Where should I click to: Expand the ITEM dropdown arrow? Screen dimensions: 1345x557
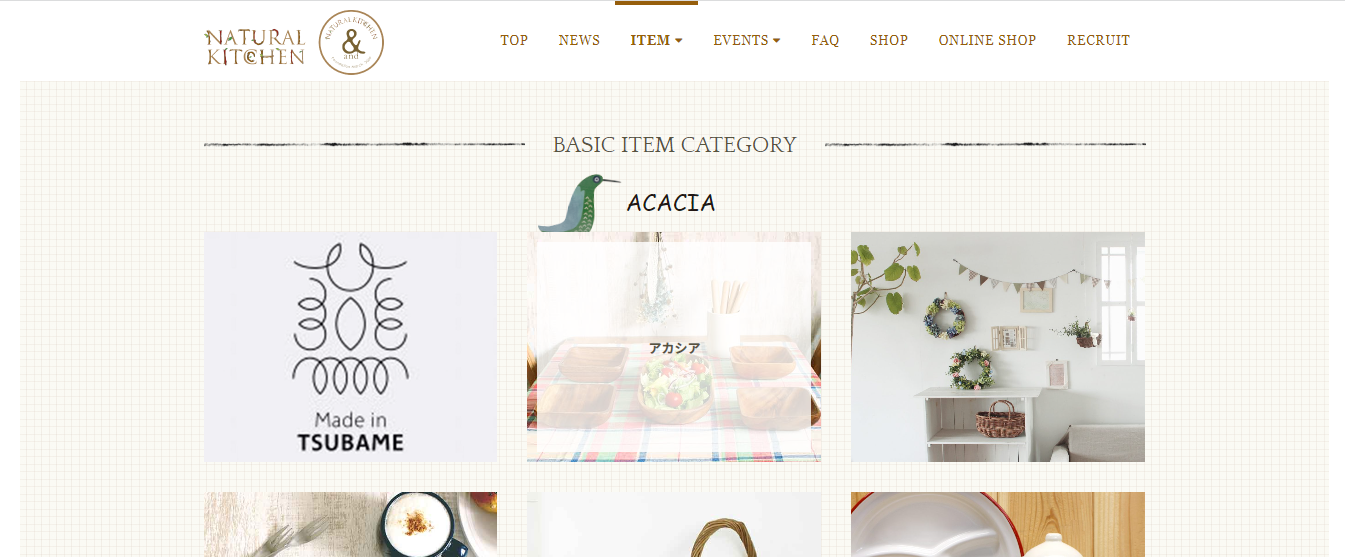(679, 41)
